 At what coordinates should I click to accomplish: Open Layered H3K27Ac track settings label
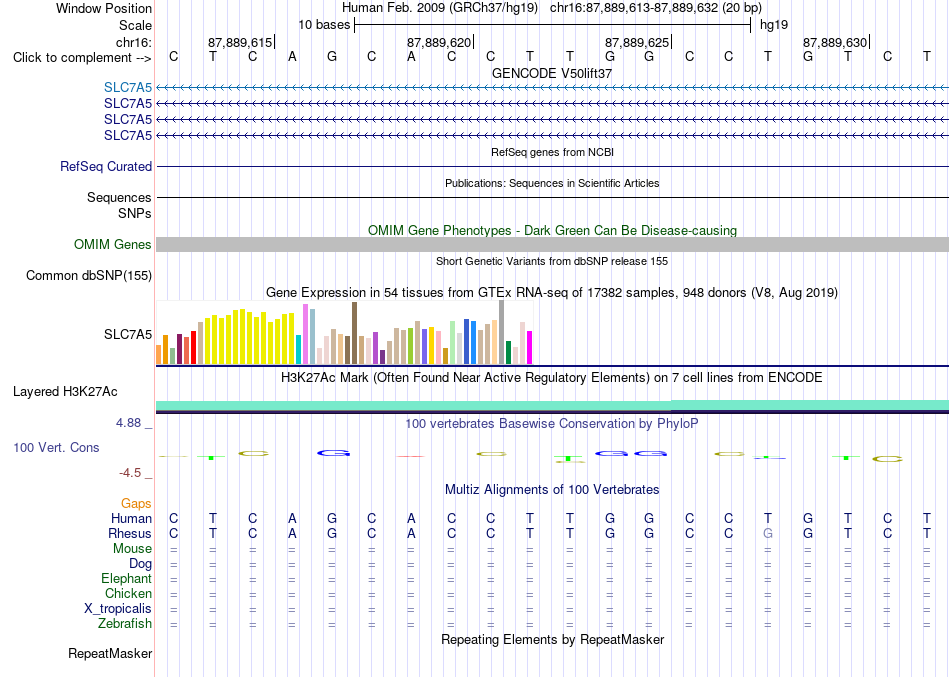tap(65, 392)
